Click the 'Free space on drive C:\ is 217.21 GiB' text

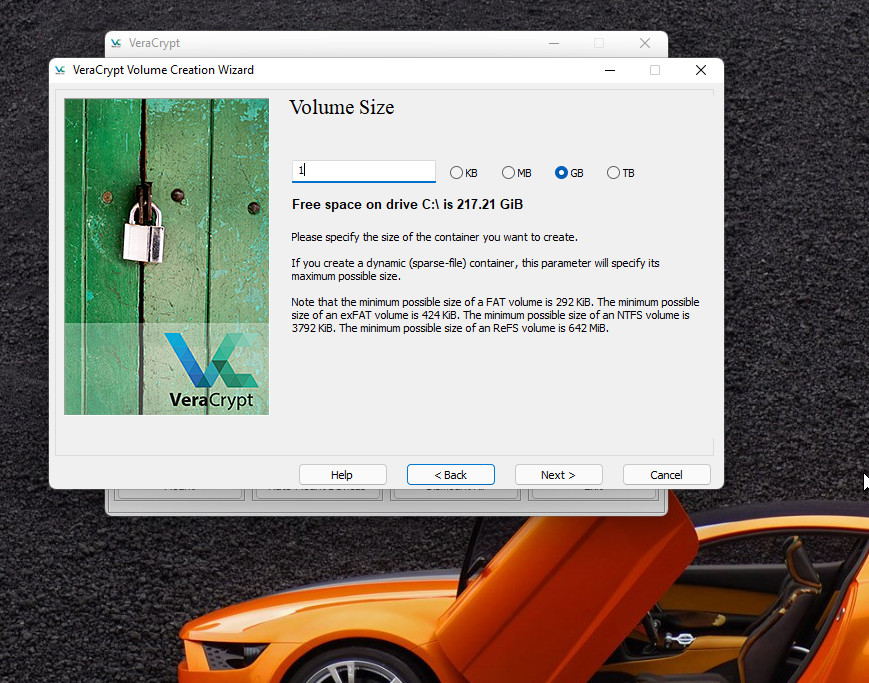[x=407, y=205]
